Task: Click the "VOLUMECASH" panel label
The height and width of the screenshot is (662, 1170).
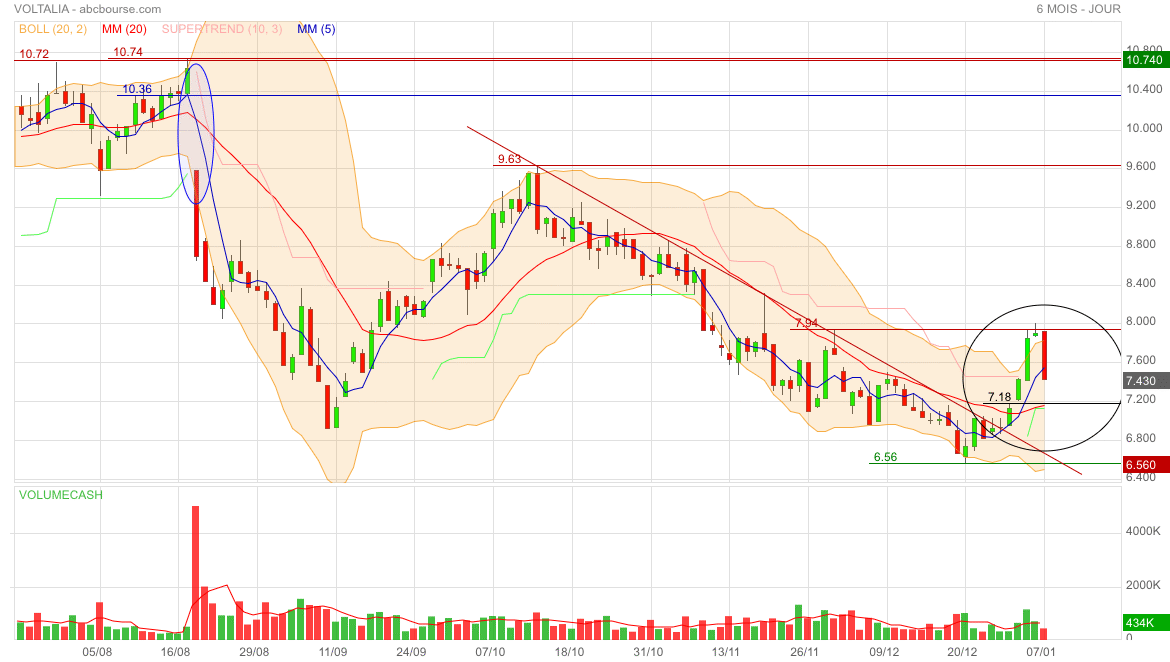Action: [x=61, y=495]
